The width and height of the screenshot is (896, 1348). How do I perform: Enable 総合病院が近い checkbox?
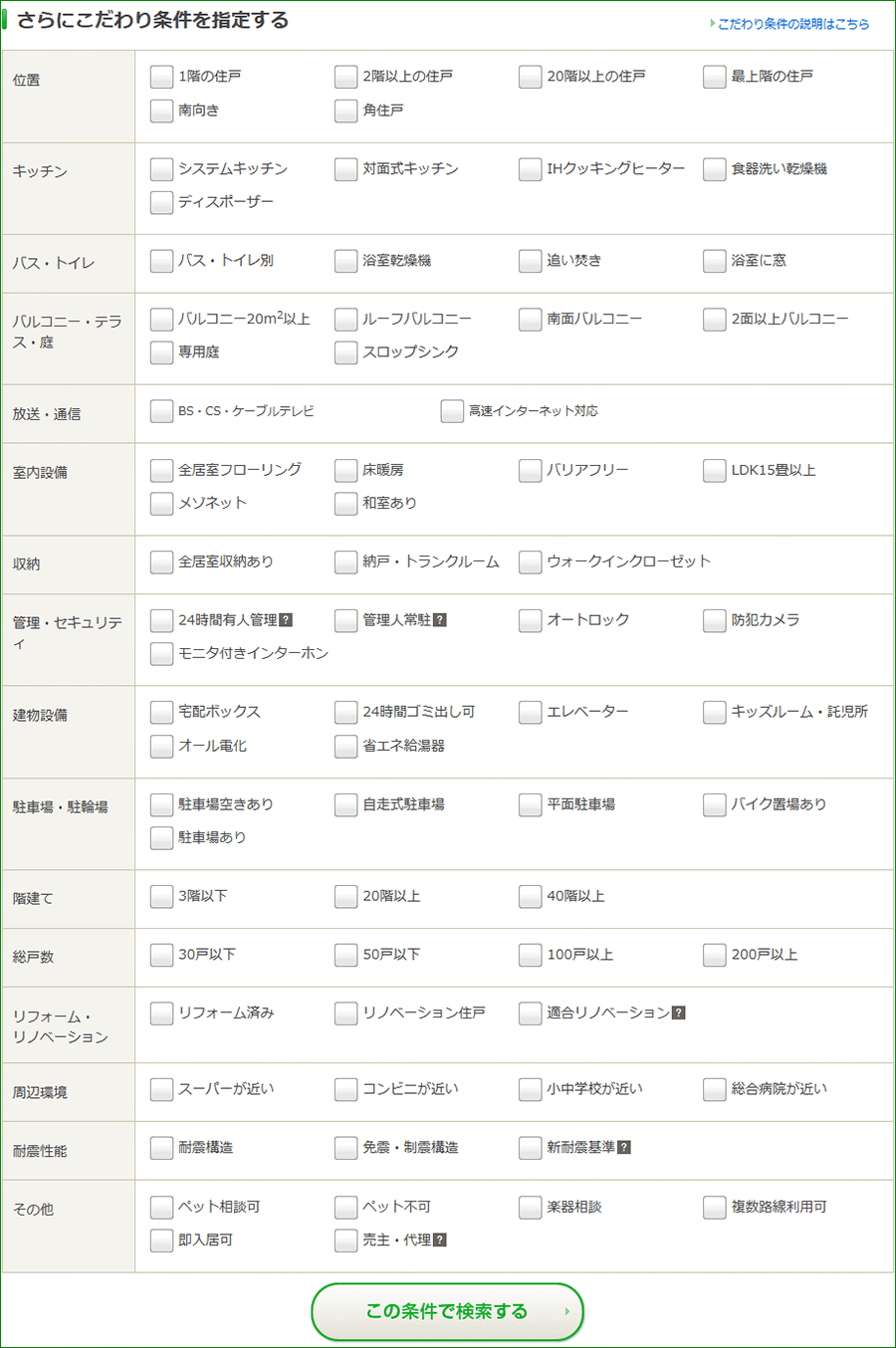pos(714,1089)
